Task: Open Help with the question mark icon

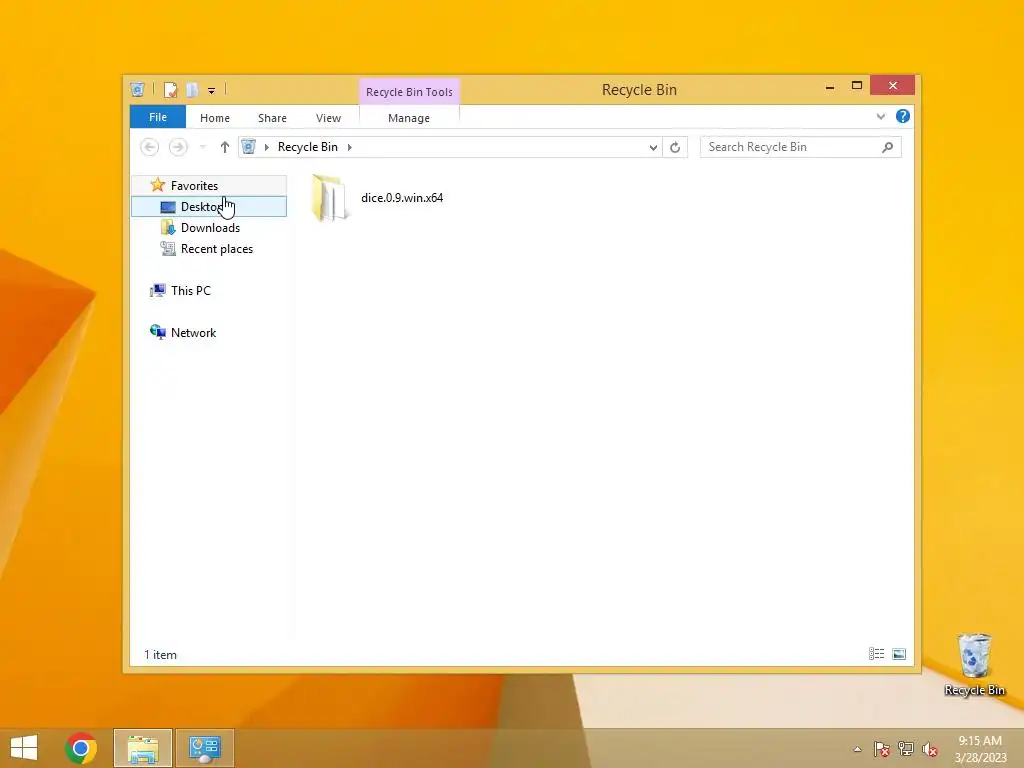Action: pos(903,116)
